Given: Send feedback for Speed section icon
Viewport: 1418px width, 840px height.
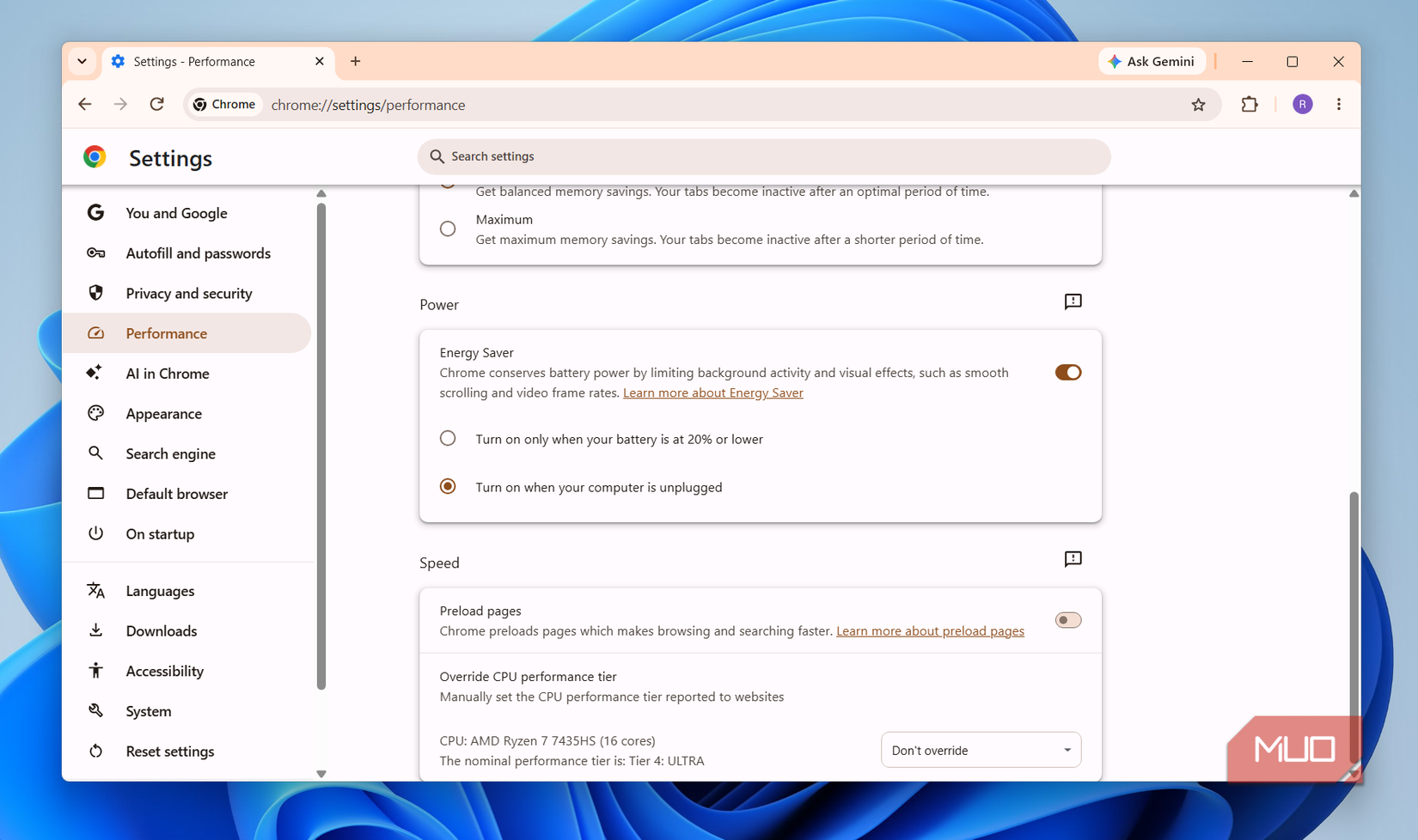Looking at the screenshot, I should (1073, 559).
